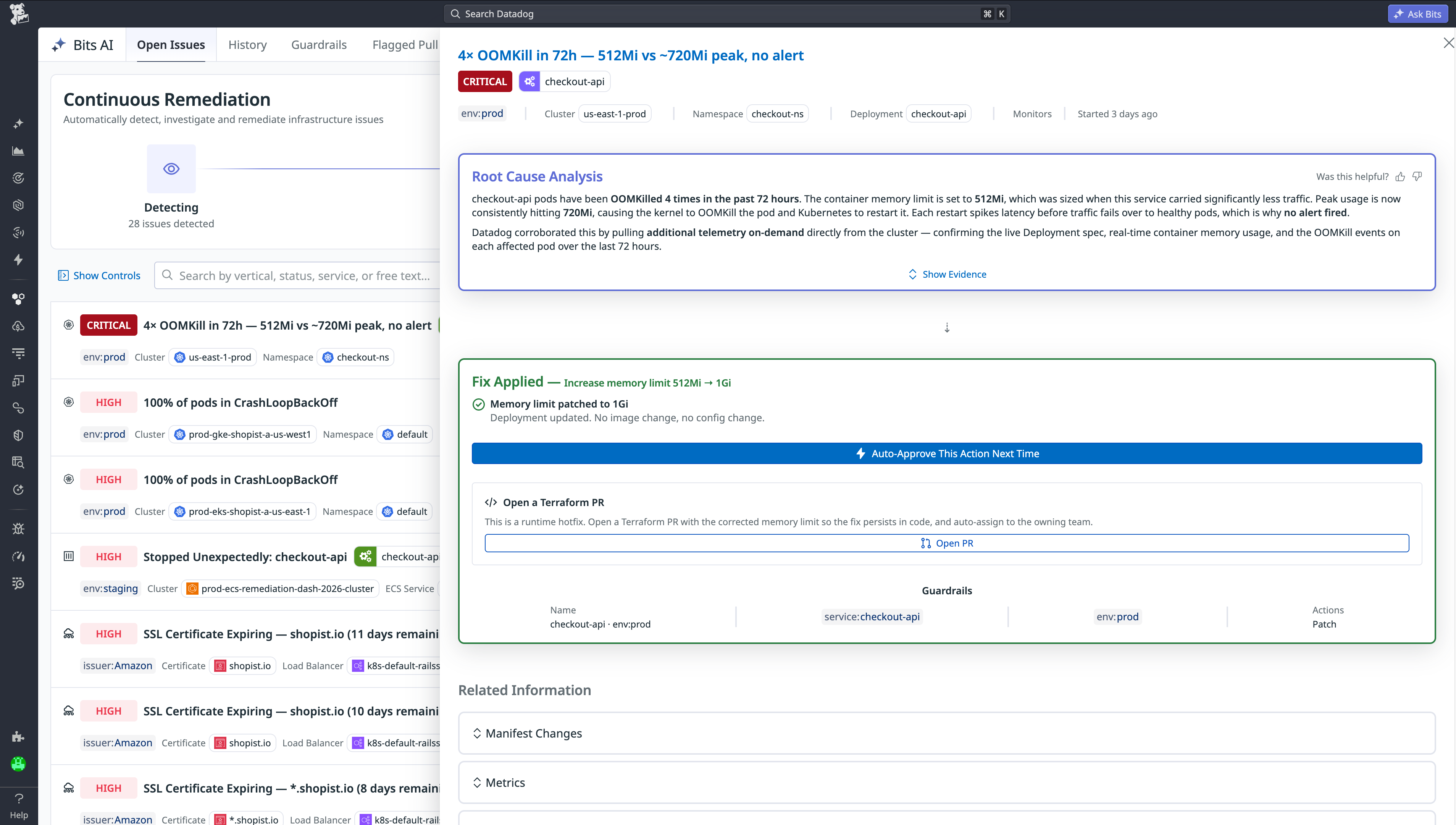Viewport: 1456px width, 825px height.
Task: Open Bits AI sparkle icon in sidebar
Action: (x=18, y=123)
